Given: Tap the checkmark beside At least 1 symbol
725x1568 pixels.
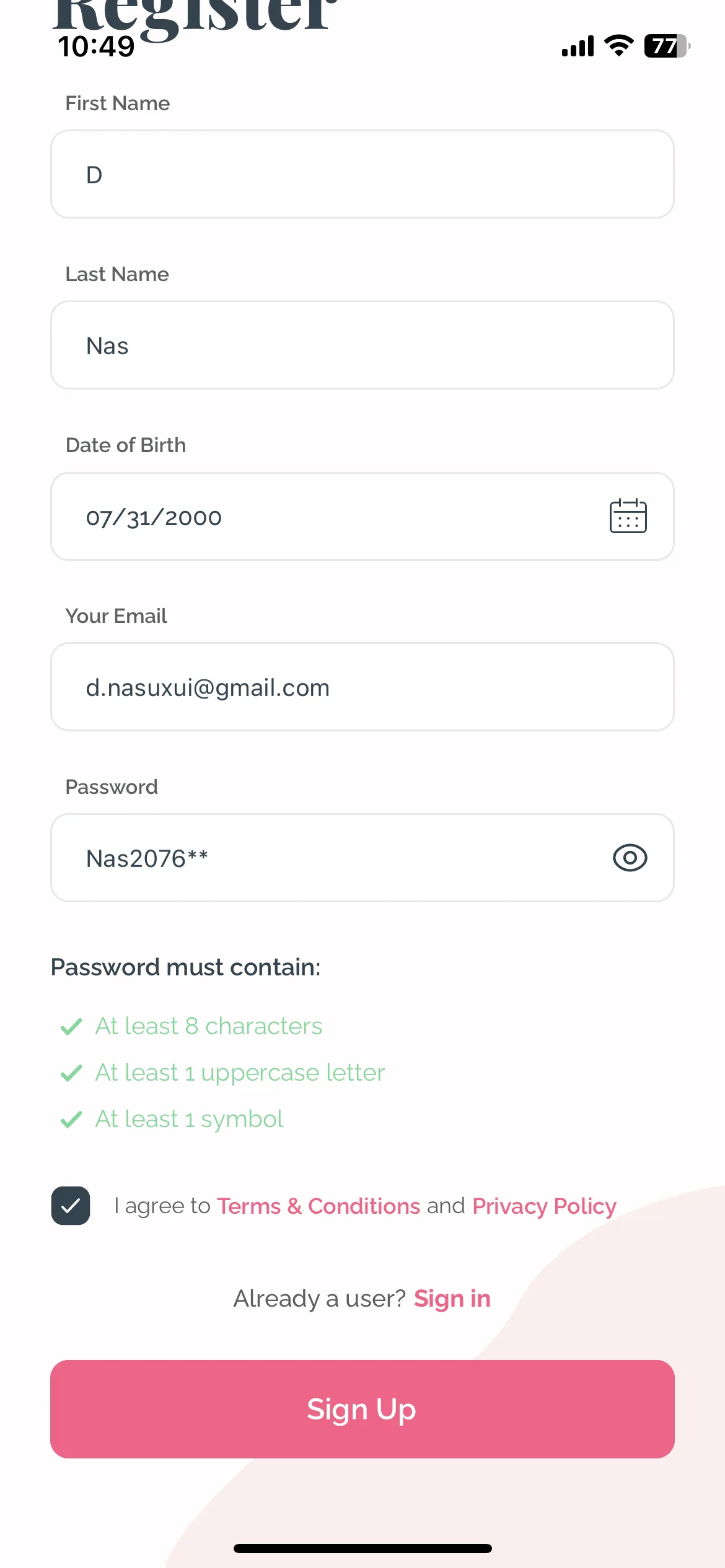Looking at the screenshot, I should tap(71, 1119).
